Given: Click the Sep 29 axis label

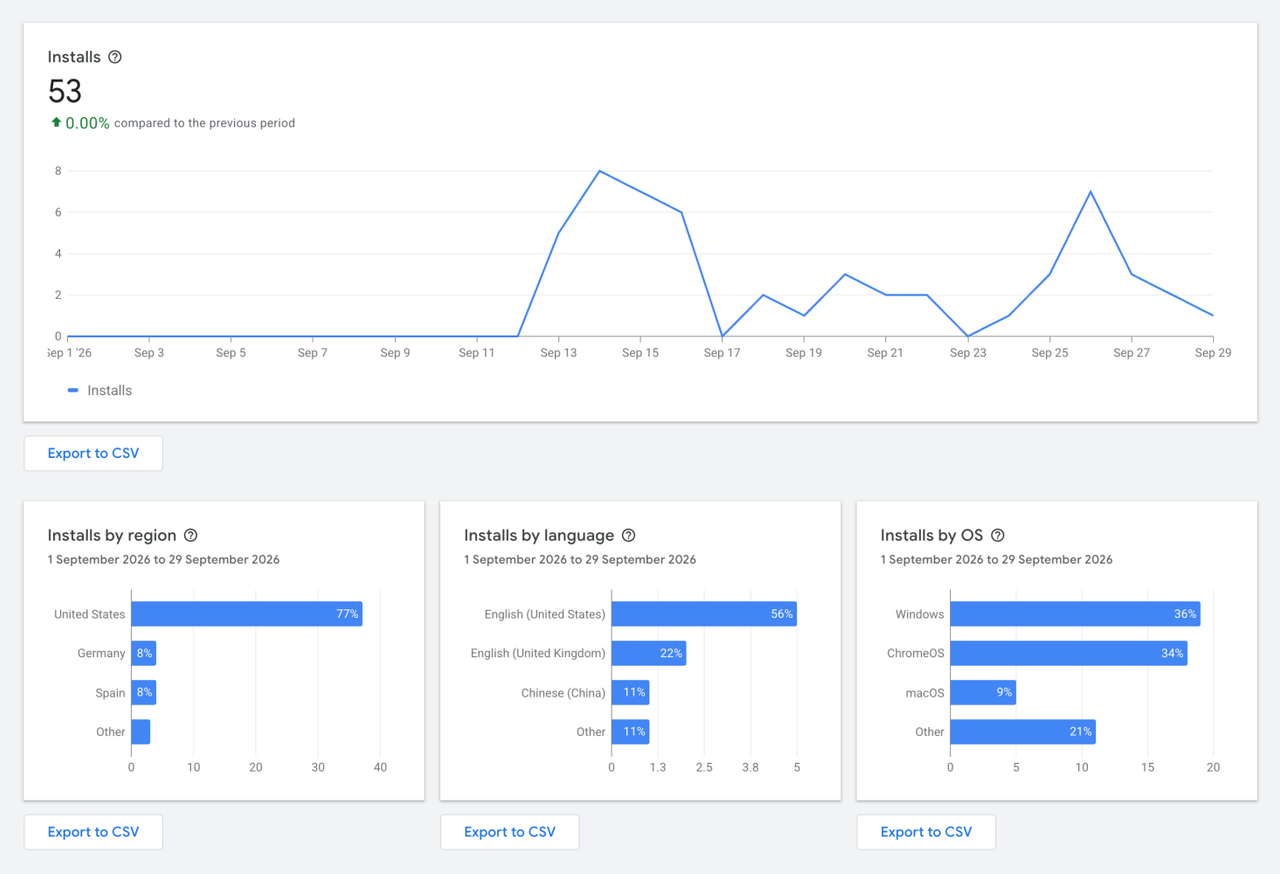Looking at the screenshot, I should pos(1213,353).
